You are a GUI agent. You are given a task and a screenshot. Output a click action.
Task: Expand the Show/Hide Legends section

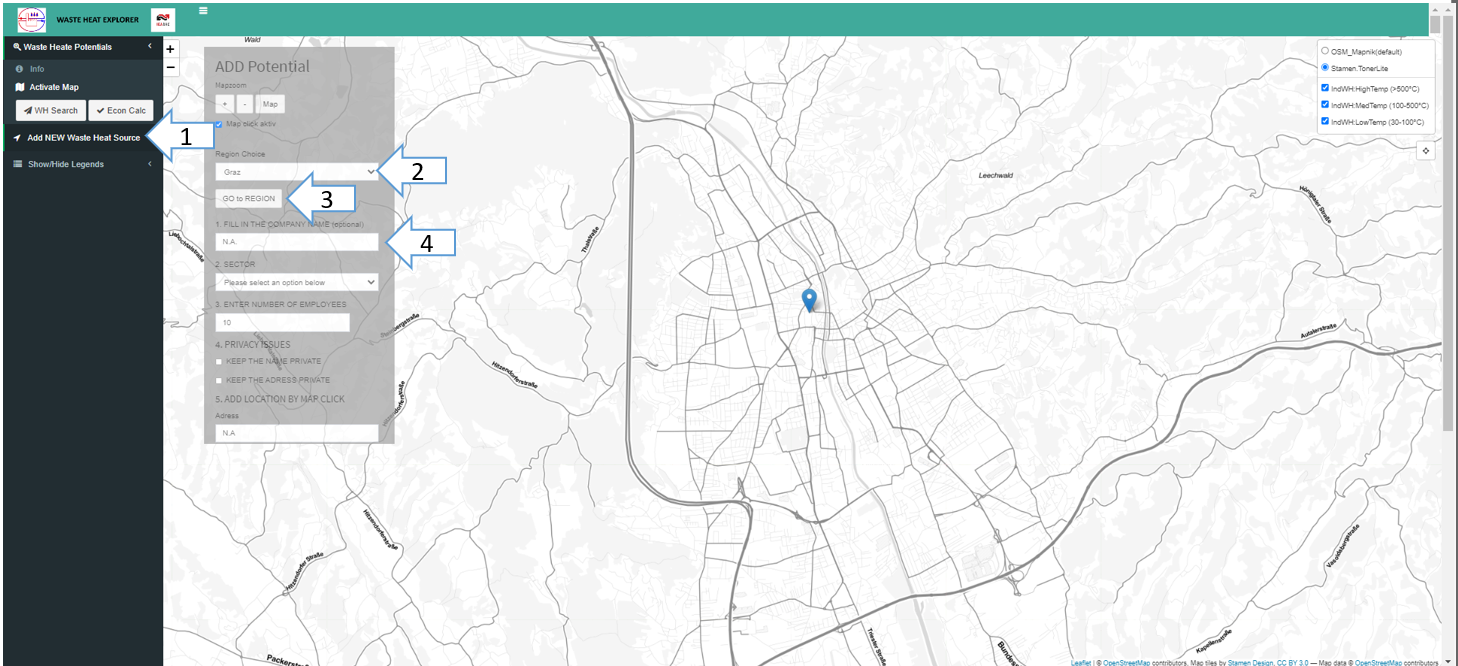coord(81,164)
